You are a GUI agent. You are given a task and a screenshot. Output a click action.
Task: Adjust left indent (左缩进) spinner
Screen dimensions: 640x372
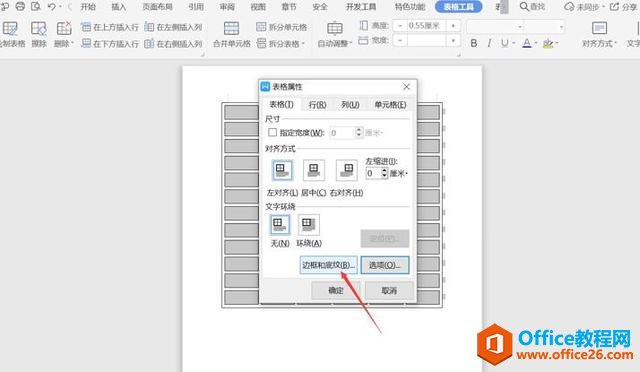click(384, 173)
